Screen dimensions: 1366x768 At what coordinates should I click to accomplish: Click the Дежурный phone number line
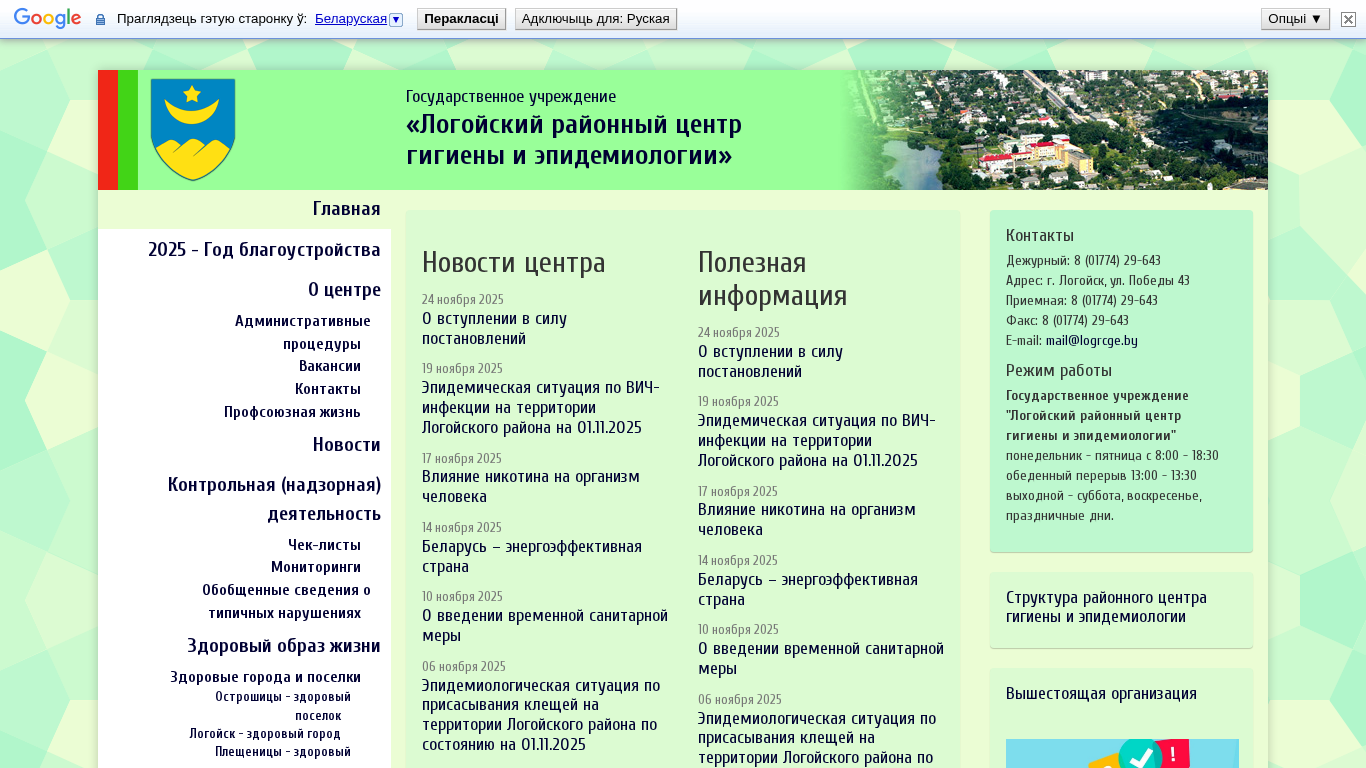[1083, 261]
